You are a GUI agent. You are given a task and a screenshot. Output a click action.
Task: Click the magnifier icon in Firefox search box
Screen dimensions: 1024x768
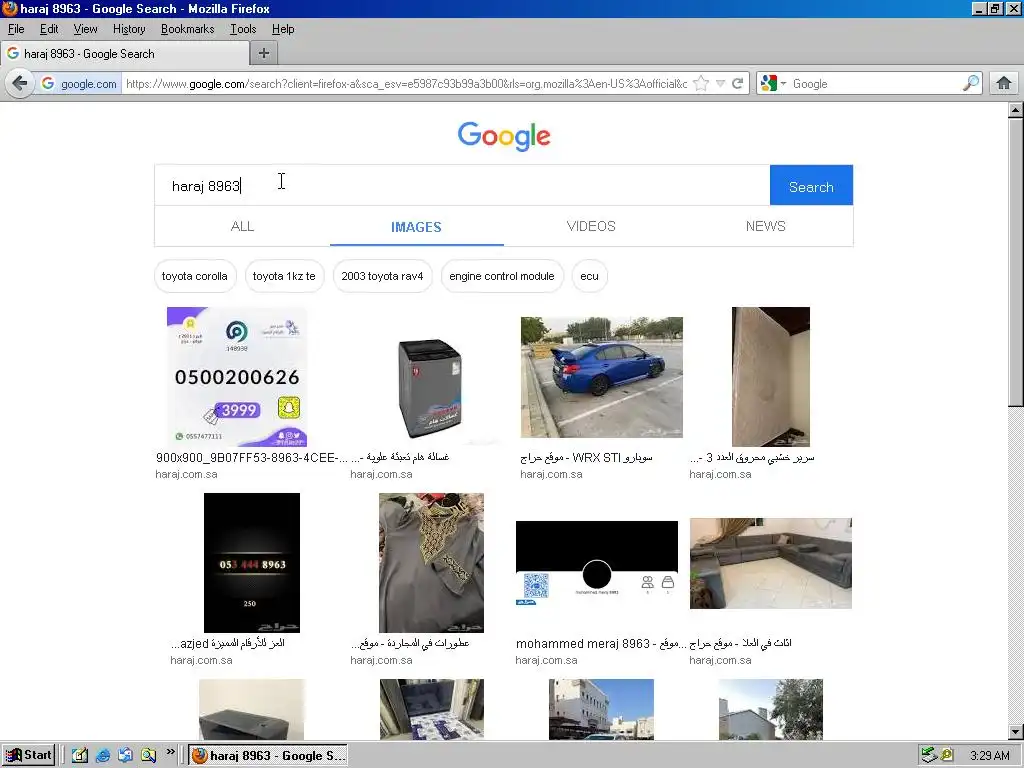coord(971,83)
